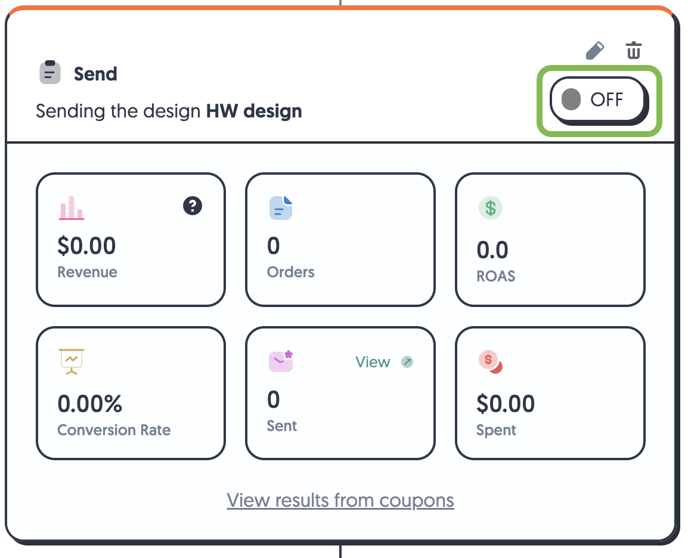Click the purple Sent envelope icon
Image resolution: width=688 pixels, height=558 pixels.
(x=281, y=361)
